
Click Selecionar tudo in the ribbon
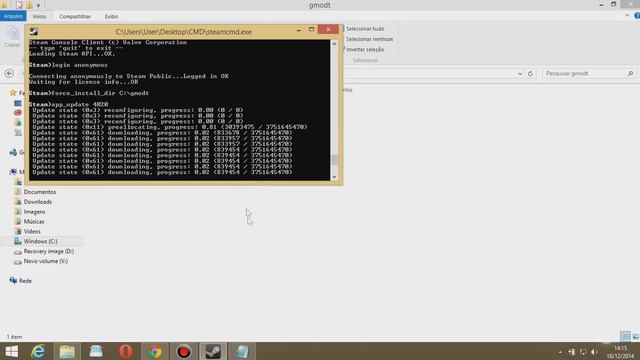pyautogui.click(x=365, y=29)
